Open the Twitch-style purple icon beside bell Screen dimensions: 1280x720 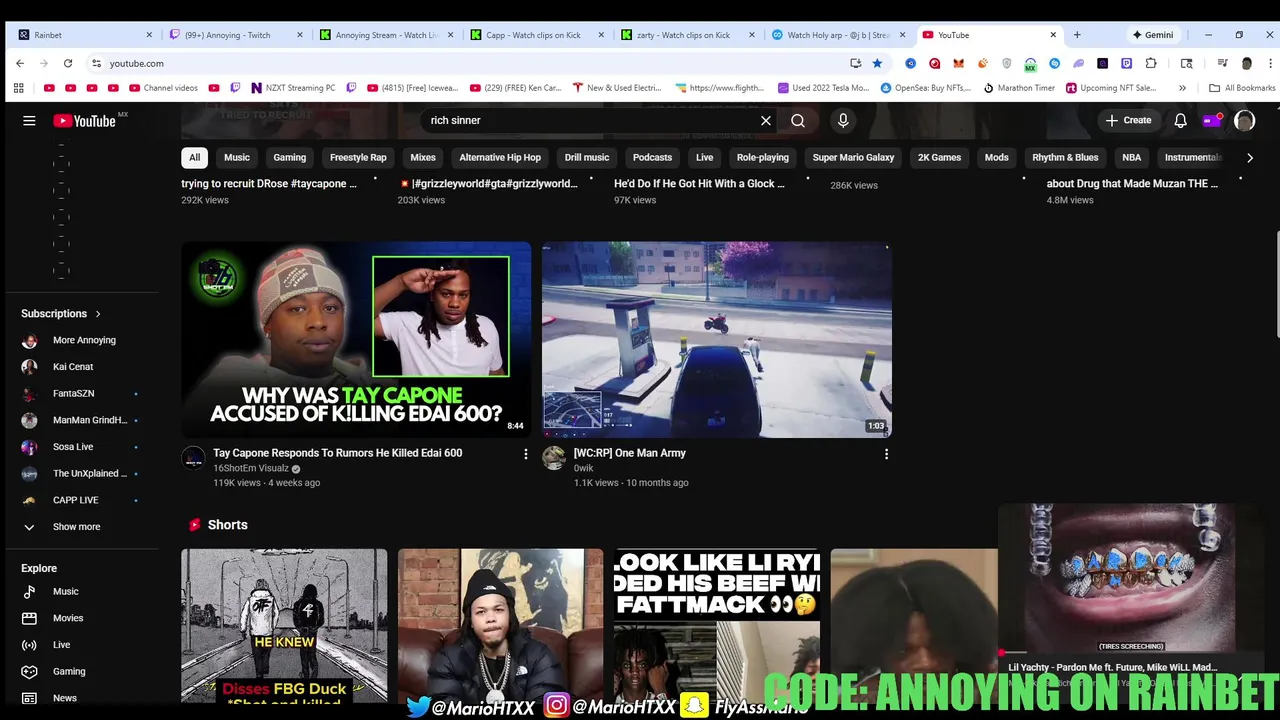[1212, 120]
